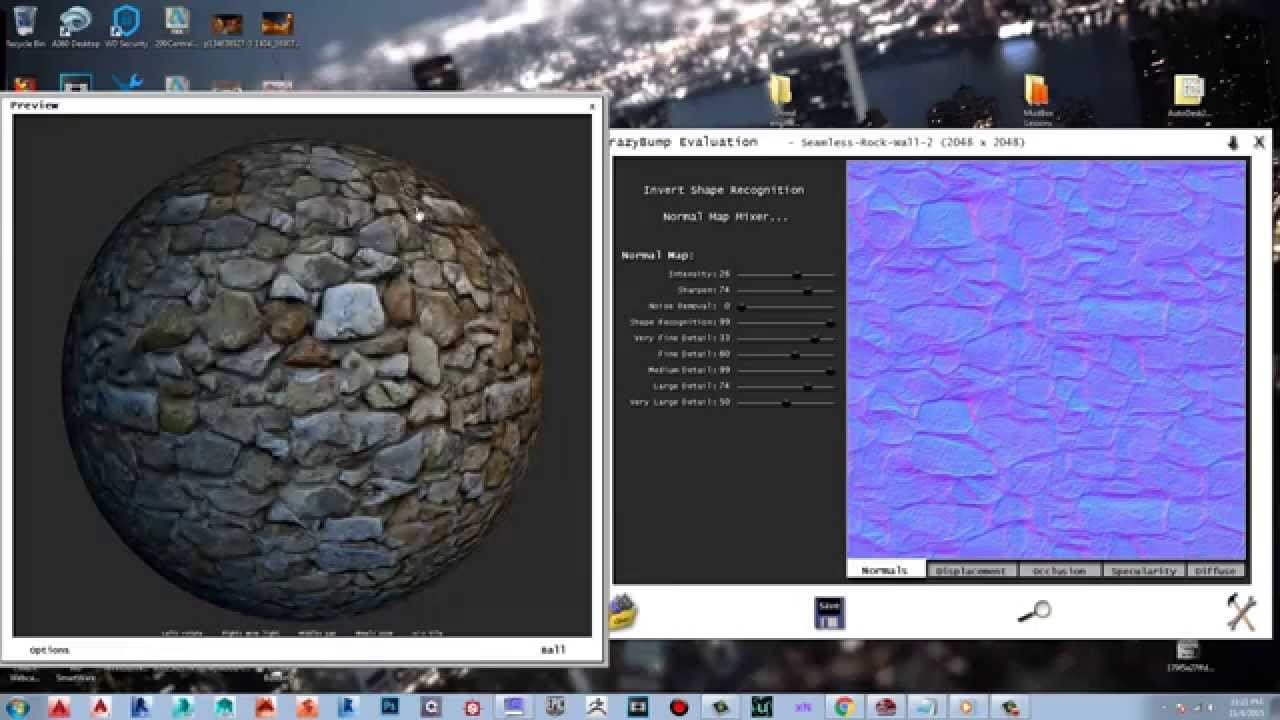
Task: Click the Shape Recognition slider
Action: pos(785,322)
